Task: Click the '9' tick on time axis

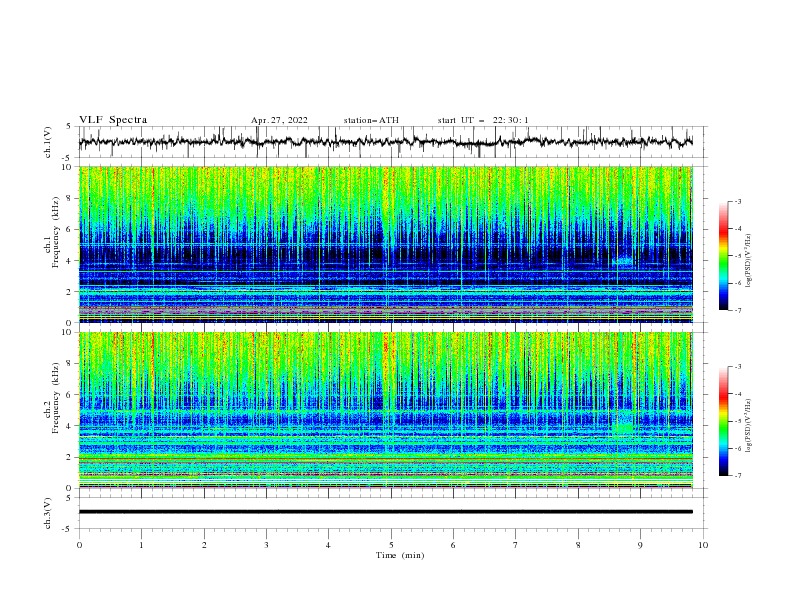Action: [640, 545]
